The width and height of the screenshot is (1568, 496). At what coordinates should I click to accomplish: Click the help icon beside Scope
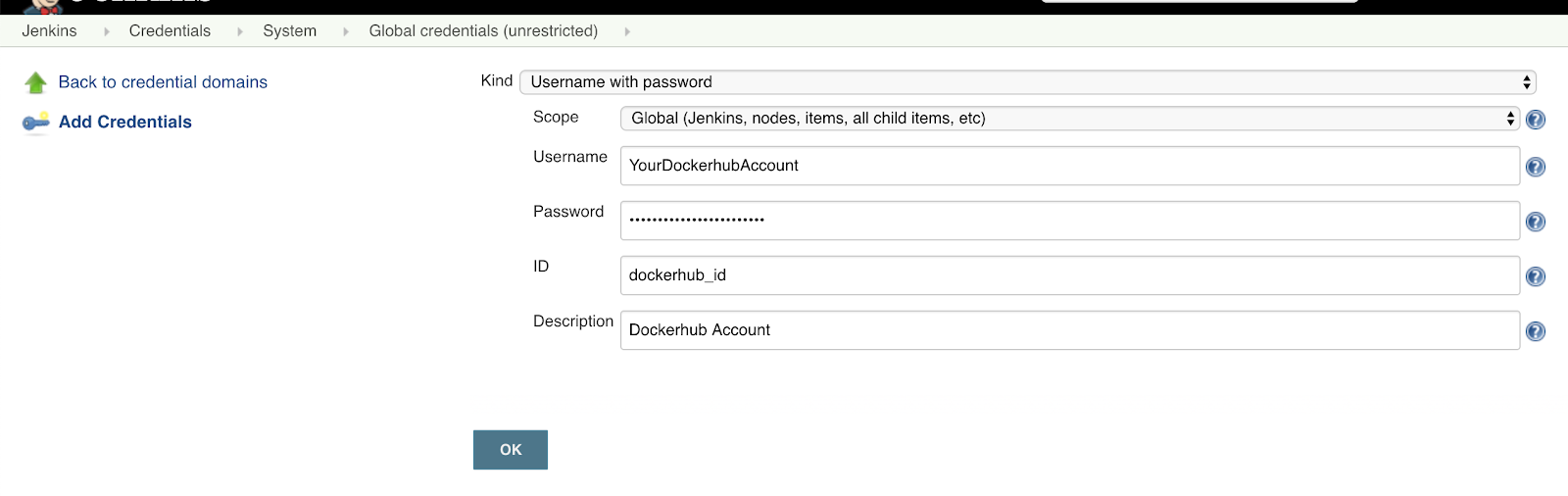[1536, 120]
